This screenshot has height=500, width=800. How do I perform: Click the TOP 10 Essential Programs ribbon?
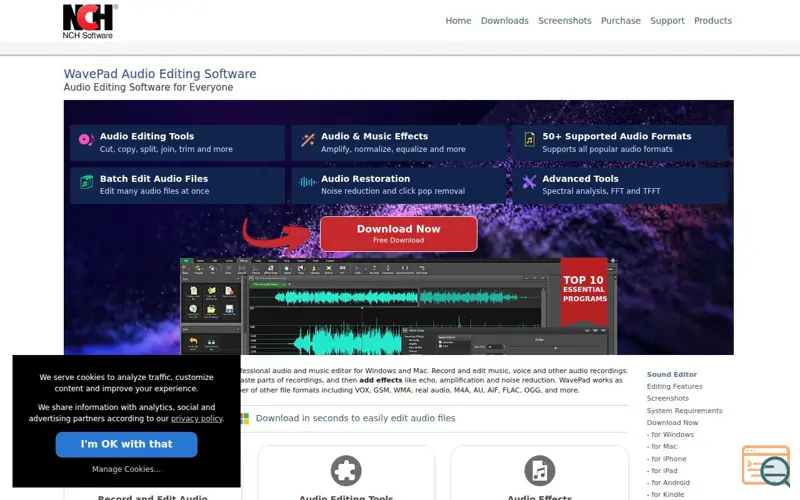coord(584,291)
